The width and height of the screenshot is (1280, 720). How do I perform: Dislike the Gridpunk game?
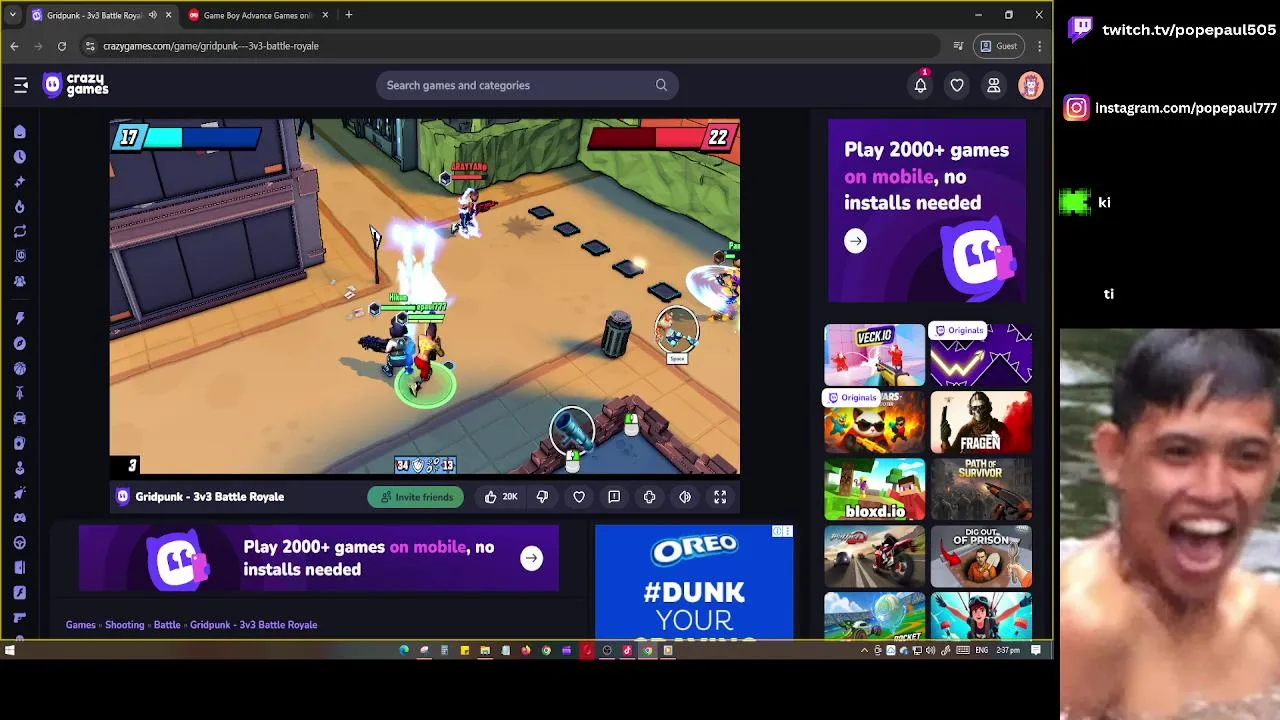click(542, 497)
